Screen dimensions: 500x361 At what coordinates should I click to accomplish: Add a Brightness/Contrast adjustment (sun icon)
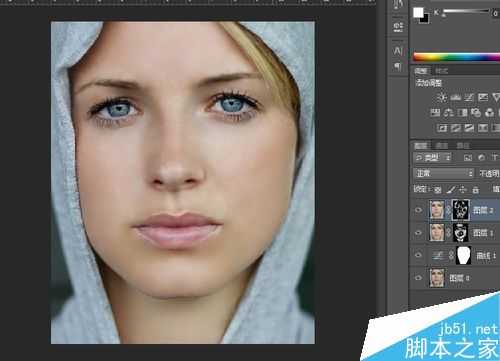pyautogui.click(x=442, y=97)
